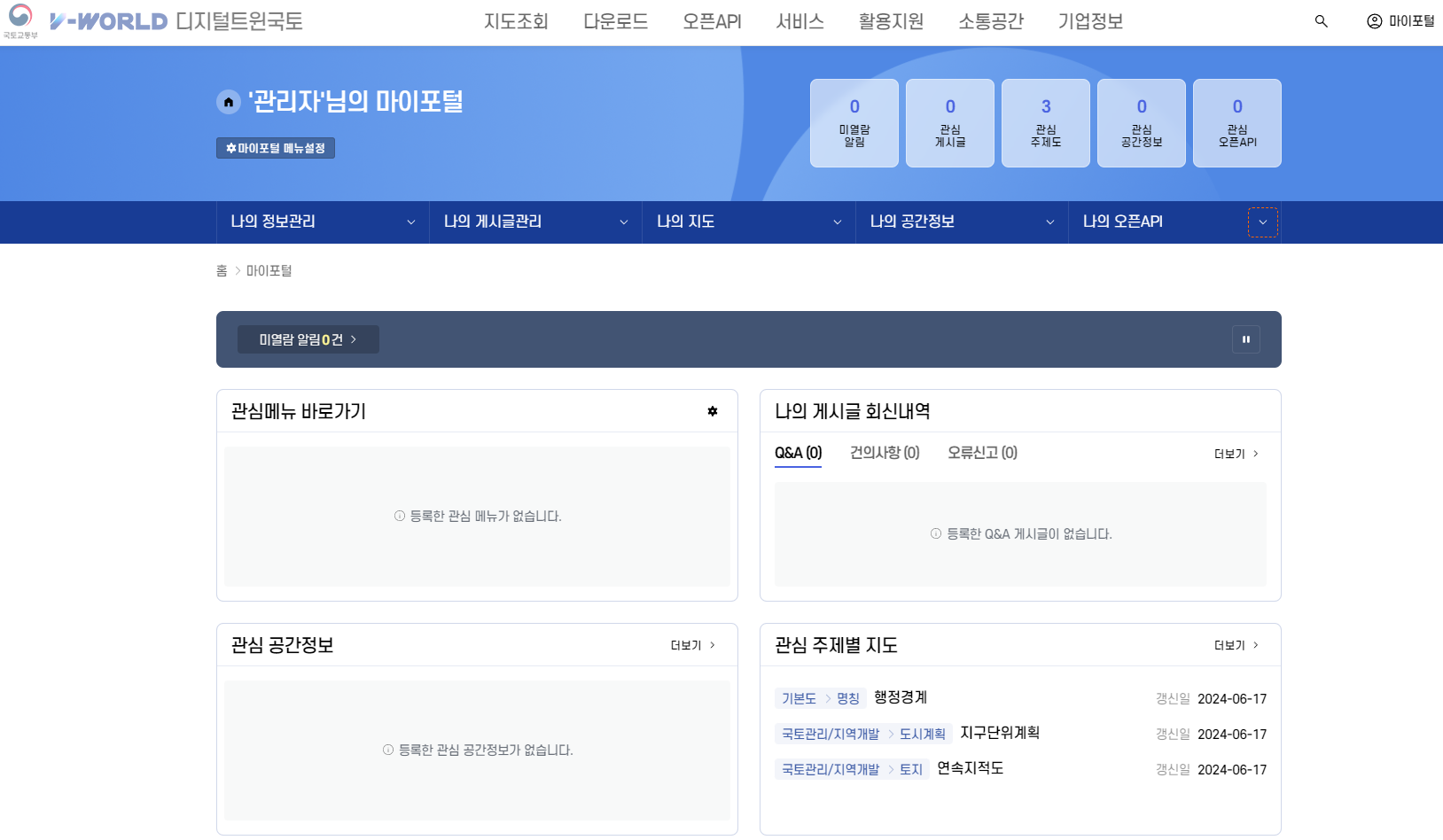Click 마이포털 in the breadcrumb
This screenshot has width=1443, height=840.
[269, 270]
